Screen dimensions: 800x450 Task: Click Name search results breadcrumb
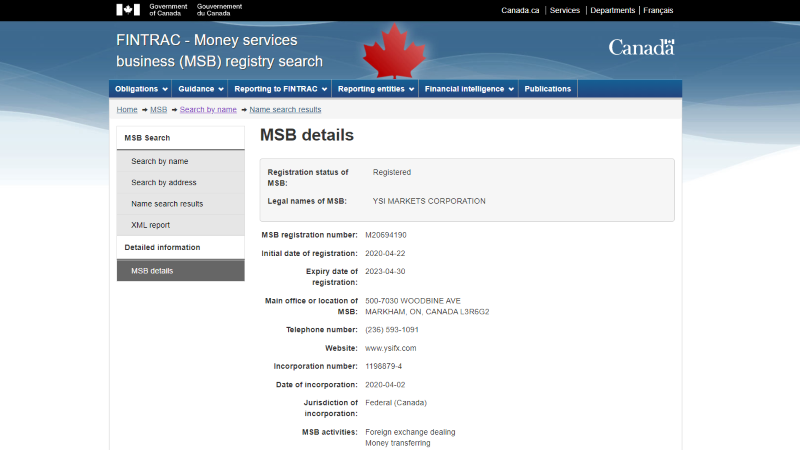click(x=285, y=109)
